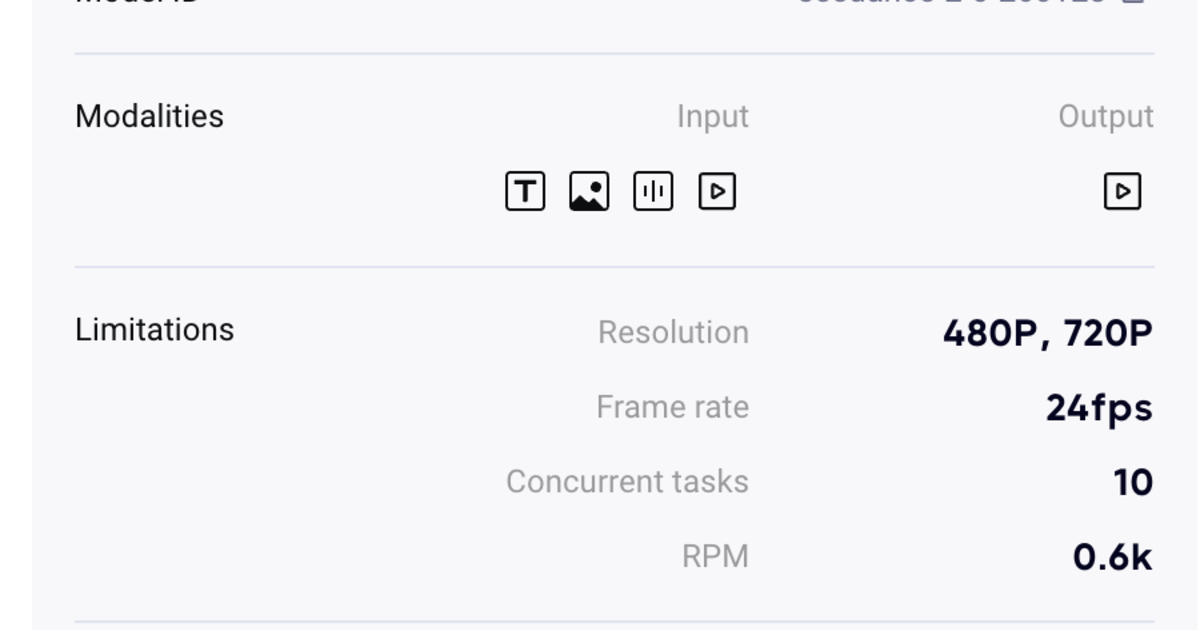Click the cut-off Model ID label
Screen dimensions: 1200x630
tap(137, 2)
